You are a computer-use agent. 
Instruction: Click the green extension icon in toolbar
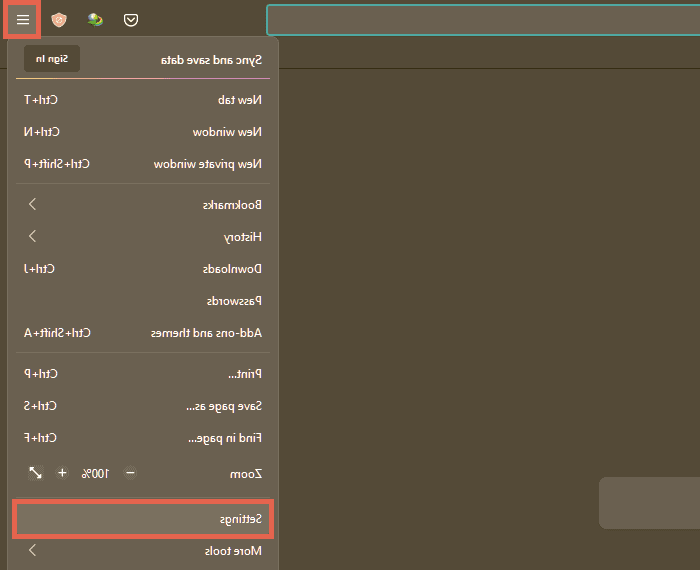[x=95, y=20]
